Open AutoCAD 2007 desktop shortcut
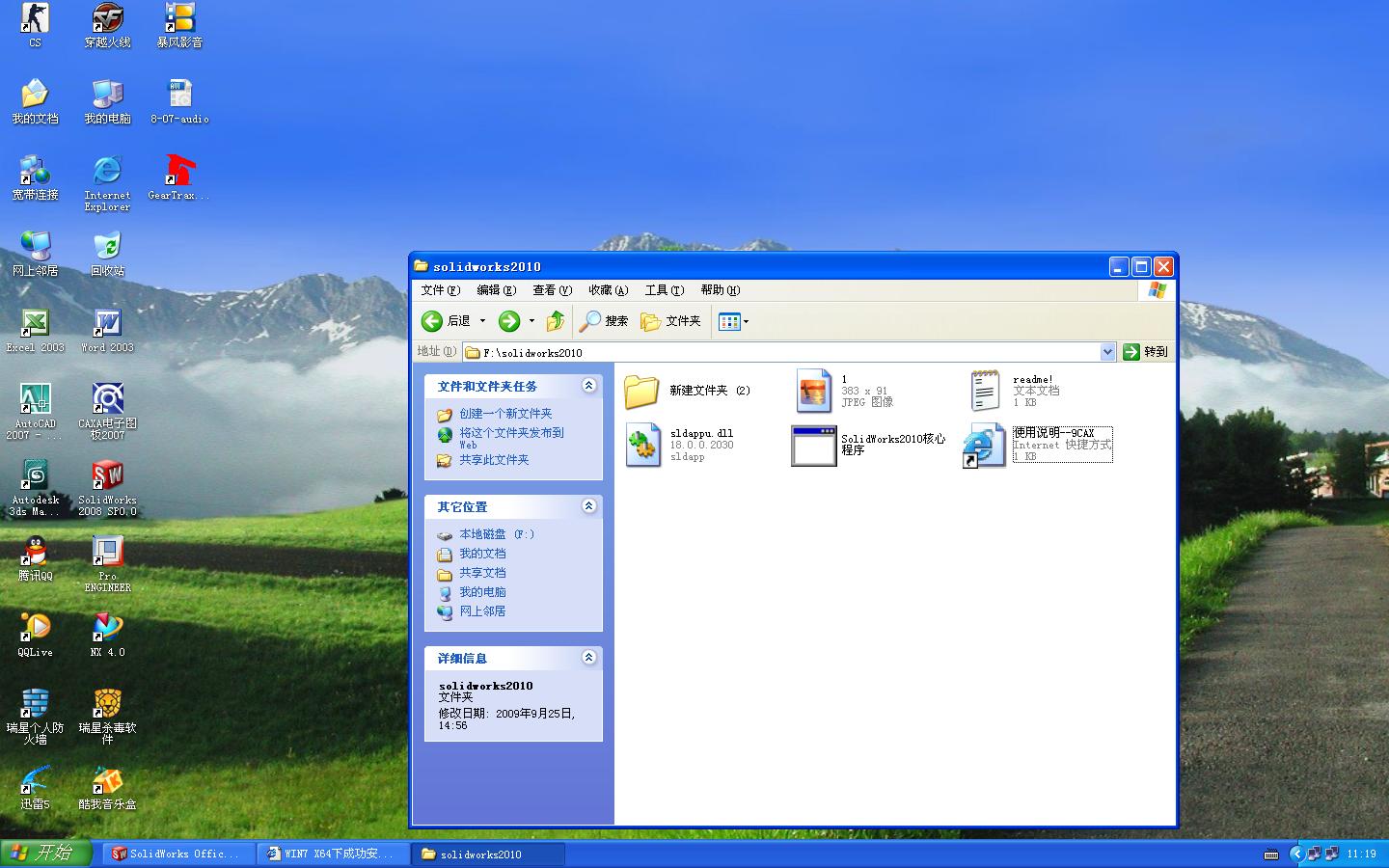Screen dimensions: 1389x868 tap(35, 411)
